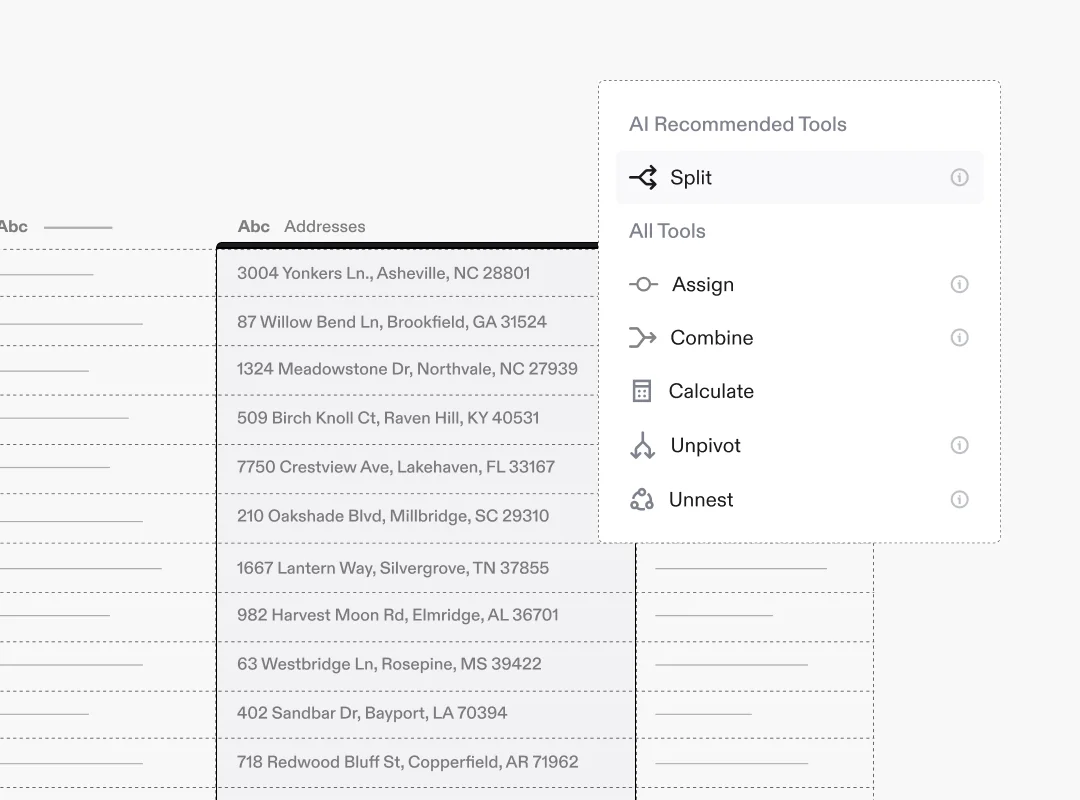View info for the Combine tool
The width and height of the screenshot is (1080, 800).
[959, 337]
